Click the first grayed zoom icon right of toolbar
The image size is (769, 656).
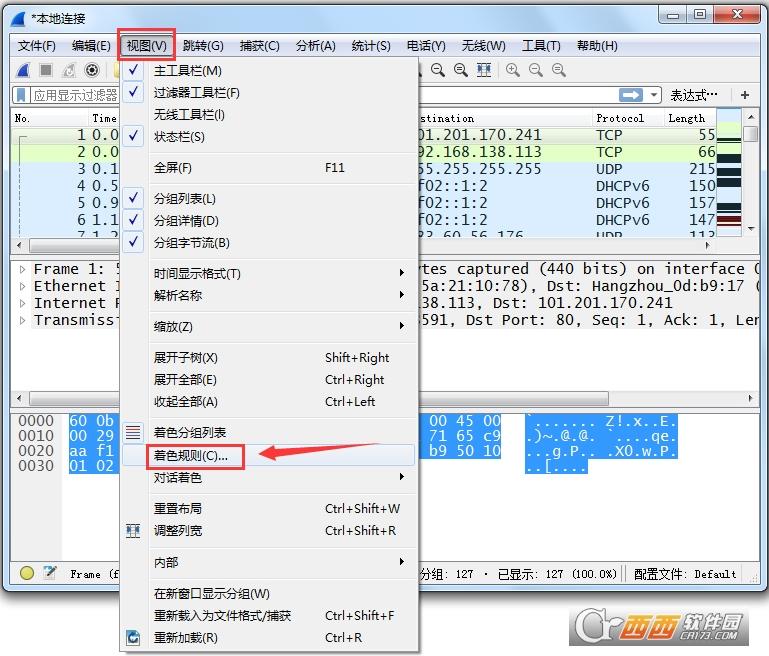[x=513, y=71]
